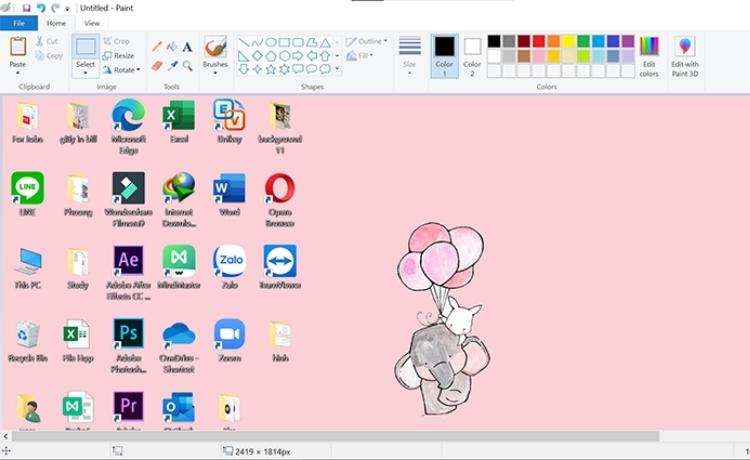Image resolution: width=750 pixels, height=460 pixels.
Task: Click the Copy button
Action: click(49, 56)
